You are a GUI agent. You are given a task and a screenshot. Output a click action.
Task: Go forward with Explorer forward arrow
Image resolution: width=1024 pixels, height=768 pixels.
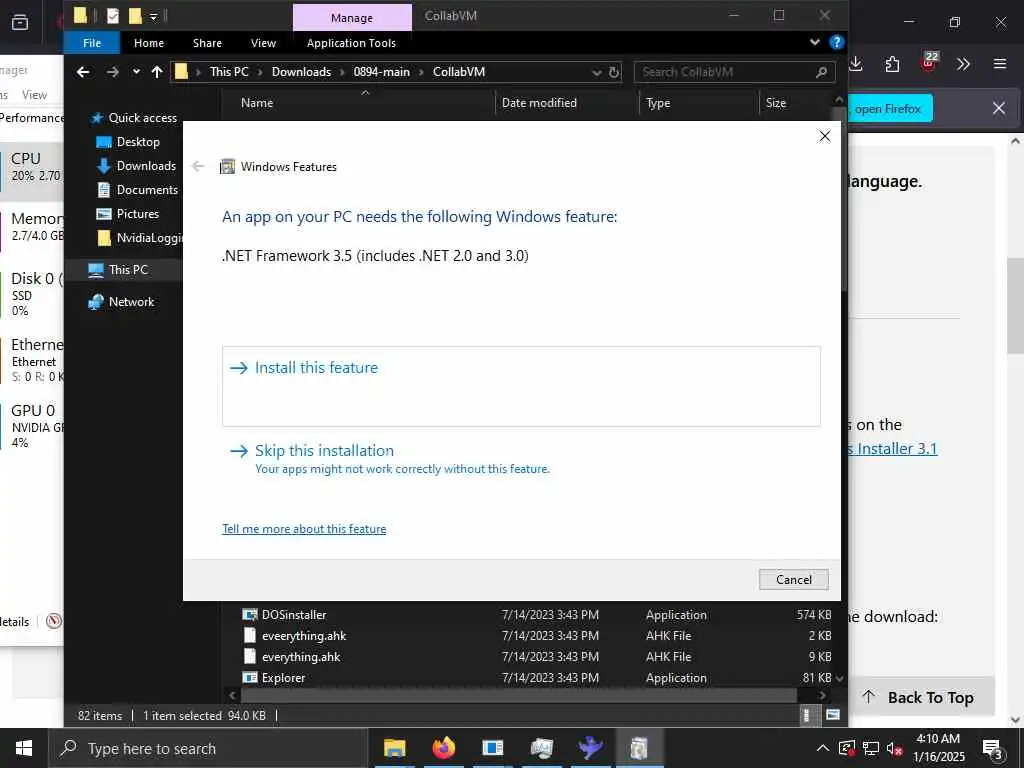click(112, 72)
